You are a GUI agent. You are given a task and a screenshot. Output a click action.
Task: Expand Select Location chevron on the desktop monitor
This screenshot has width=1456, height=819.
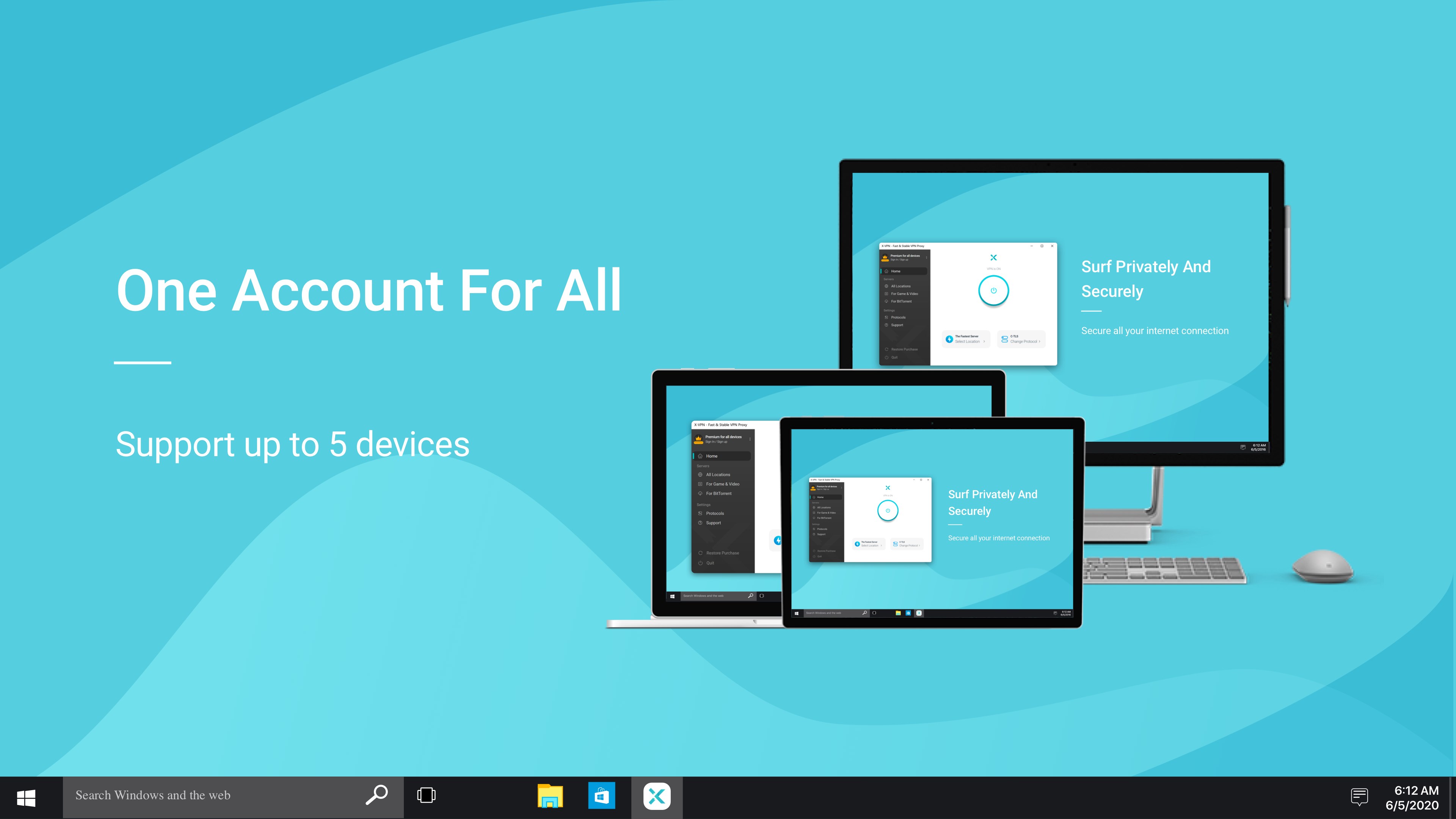coord(984,341)
